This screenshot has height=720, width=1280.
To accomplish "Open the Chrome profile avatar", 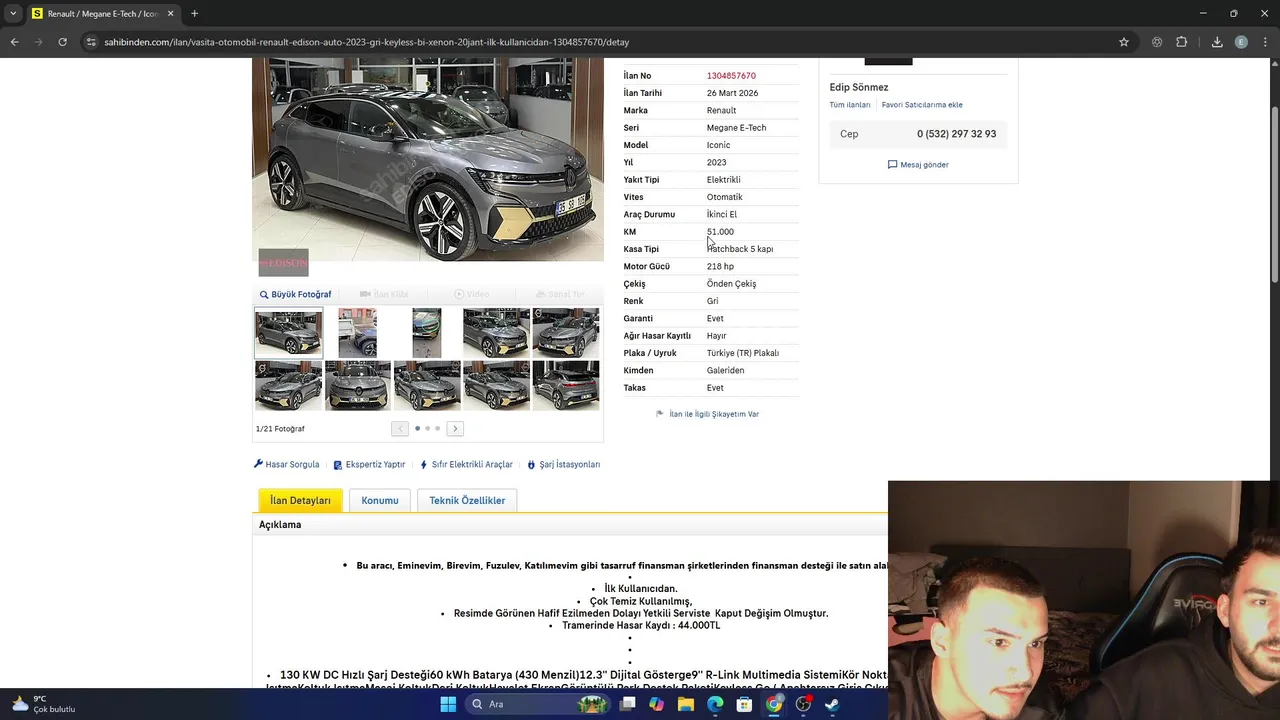I will click(1241, 42).
